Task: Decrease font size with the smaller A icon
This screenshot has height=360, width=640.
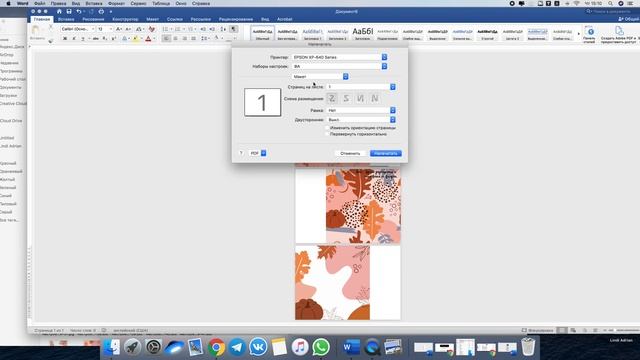Action: pyautogui.click(x=128, y=29)
